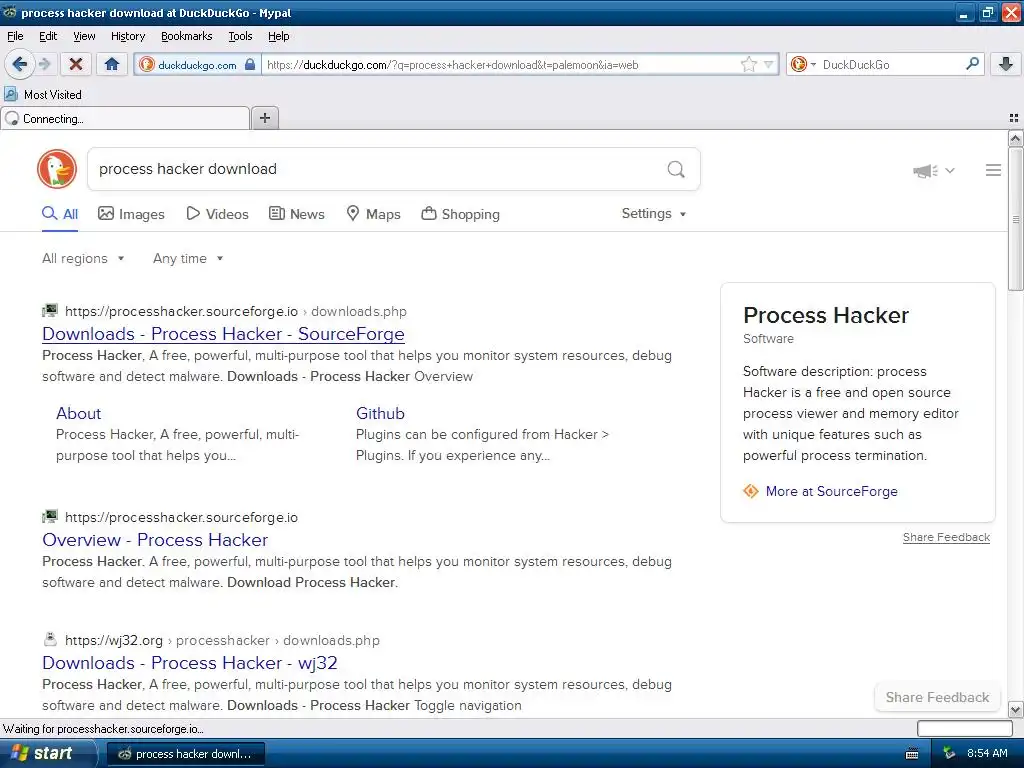The image size is (1024, 768).
Task: Click the list all tabs icon
Action: point(1014,118)
